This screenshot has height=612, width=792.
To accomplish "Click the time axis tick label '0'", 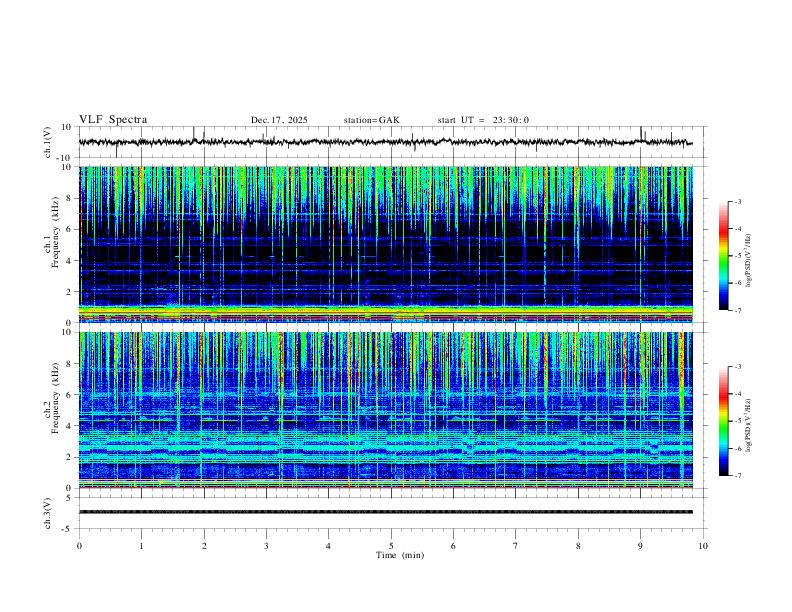I will coord(79,546).
